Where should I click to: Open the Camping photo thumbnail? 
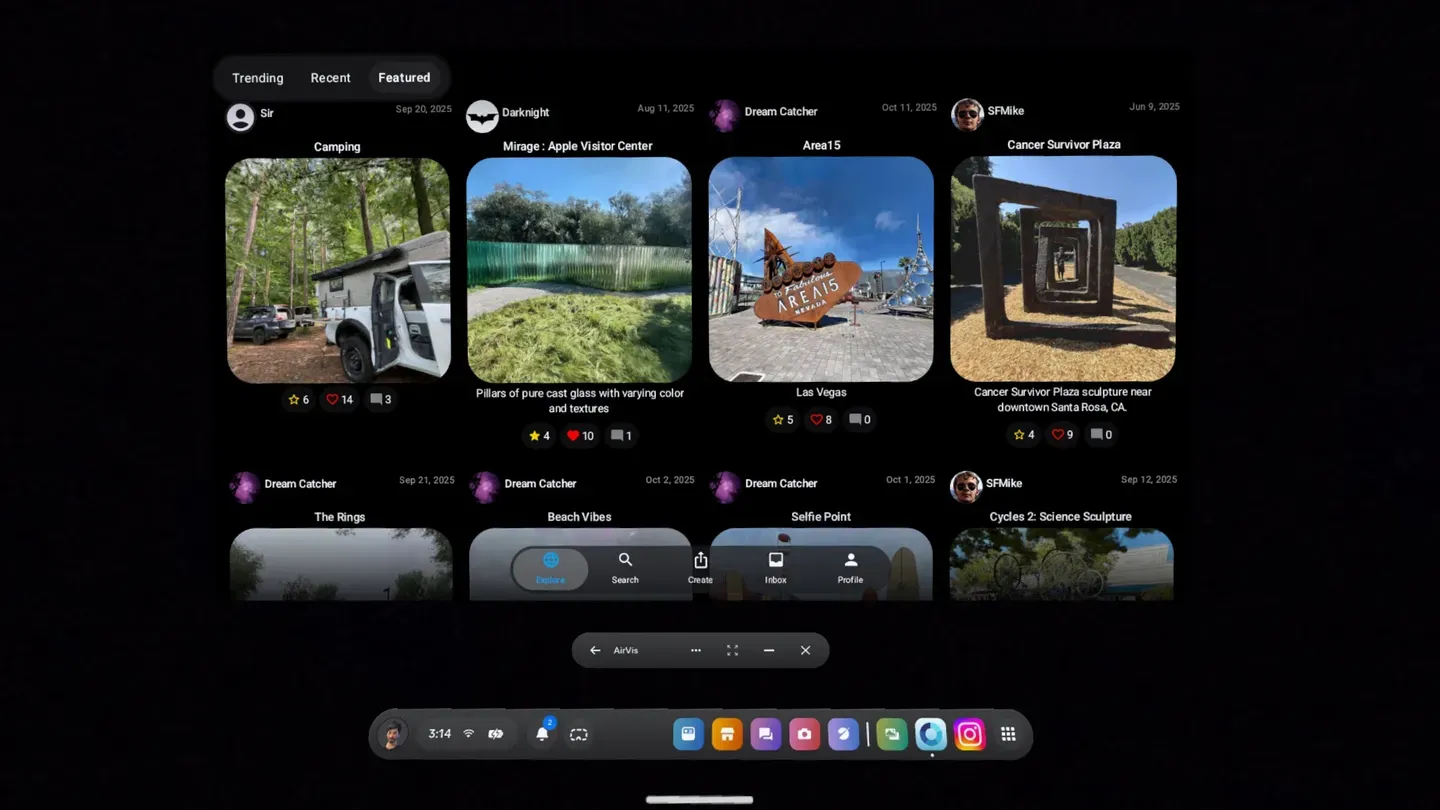(x=338, y=270)
